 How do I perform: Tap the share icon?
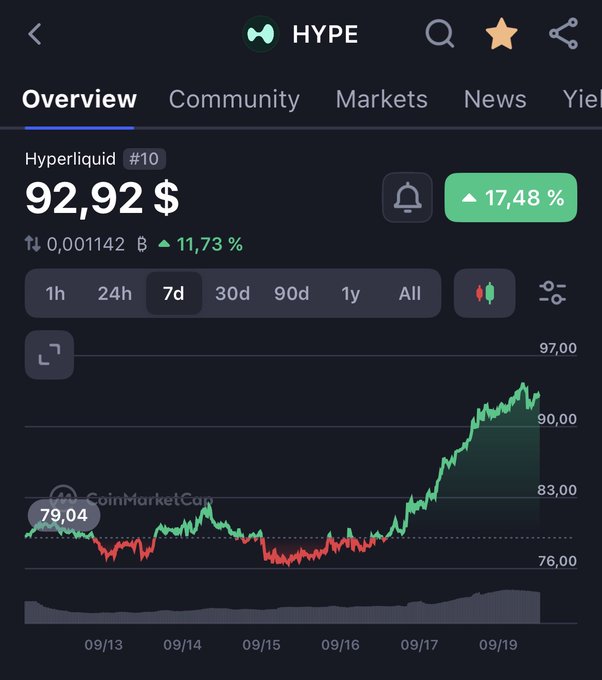coord(563,33)
